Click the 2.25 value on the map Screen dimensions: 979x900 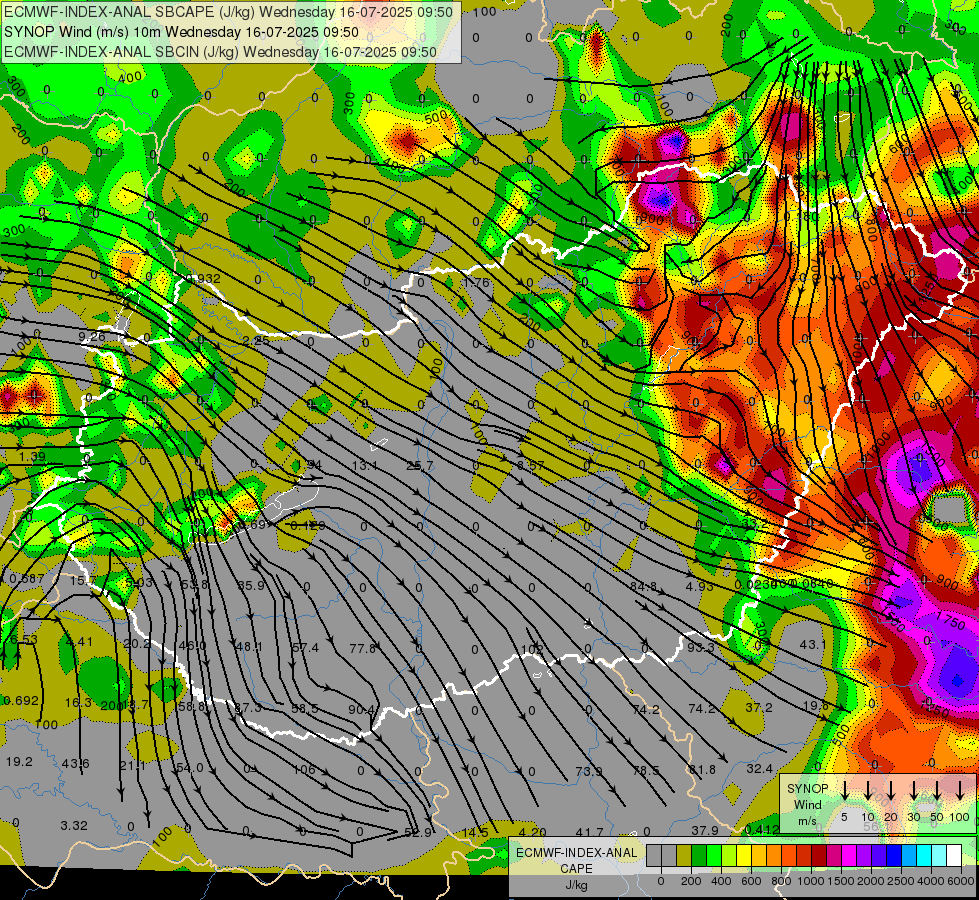click(x=255, y=340)
